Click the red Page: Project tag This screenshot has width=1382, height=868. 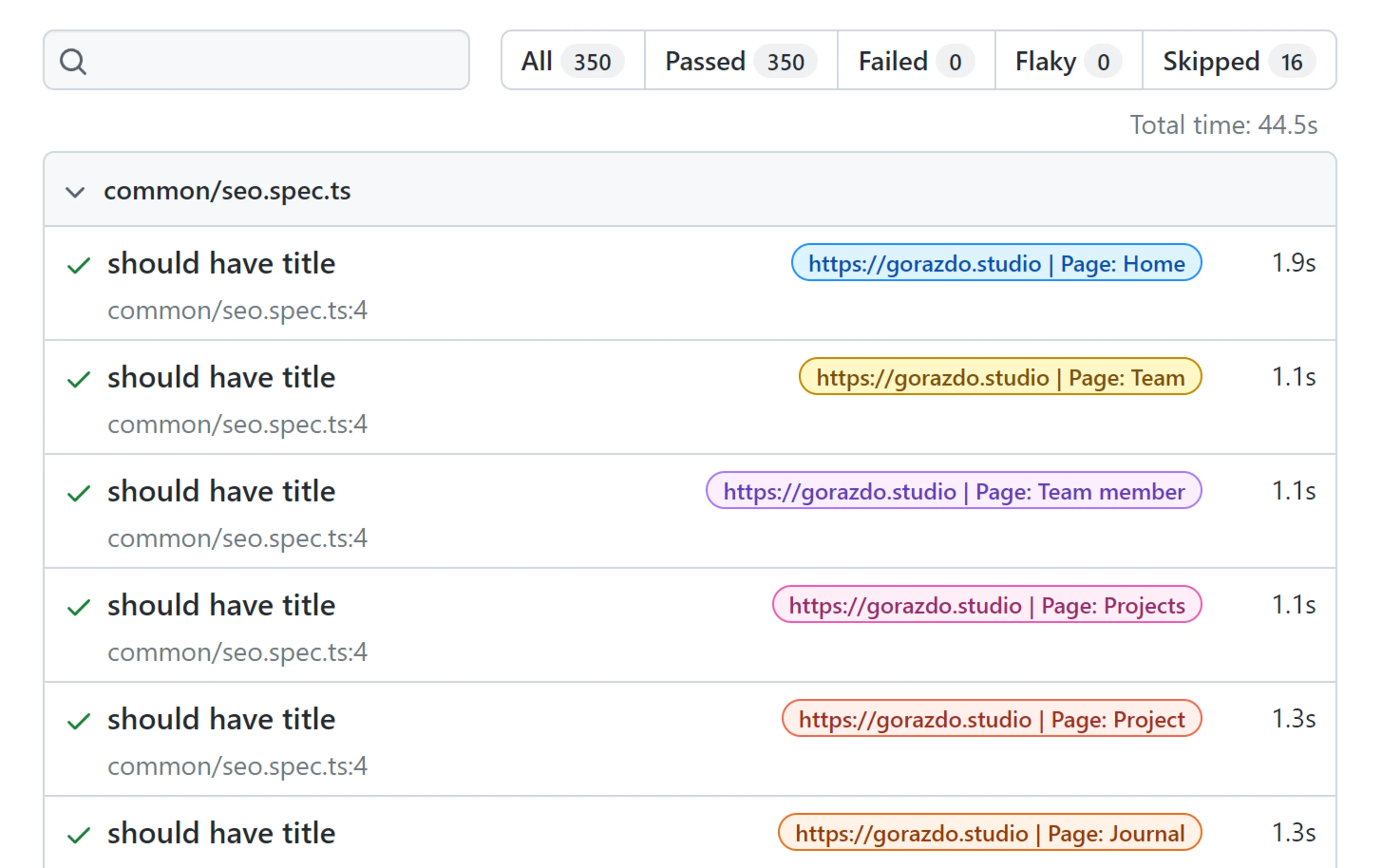coord(991,719)
